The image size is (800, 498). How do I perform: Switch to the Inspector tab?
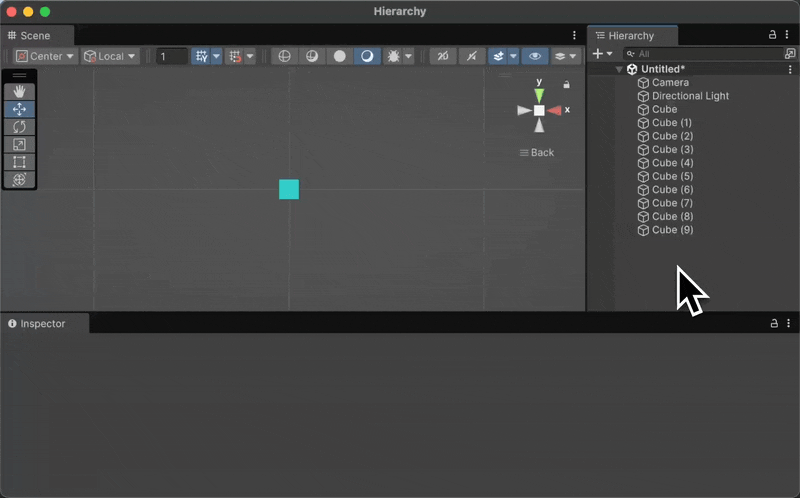[45, 323]
